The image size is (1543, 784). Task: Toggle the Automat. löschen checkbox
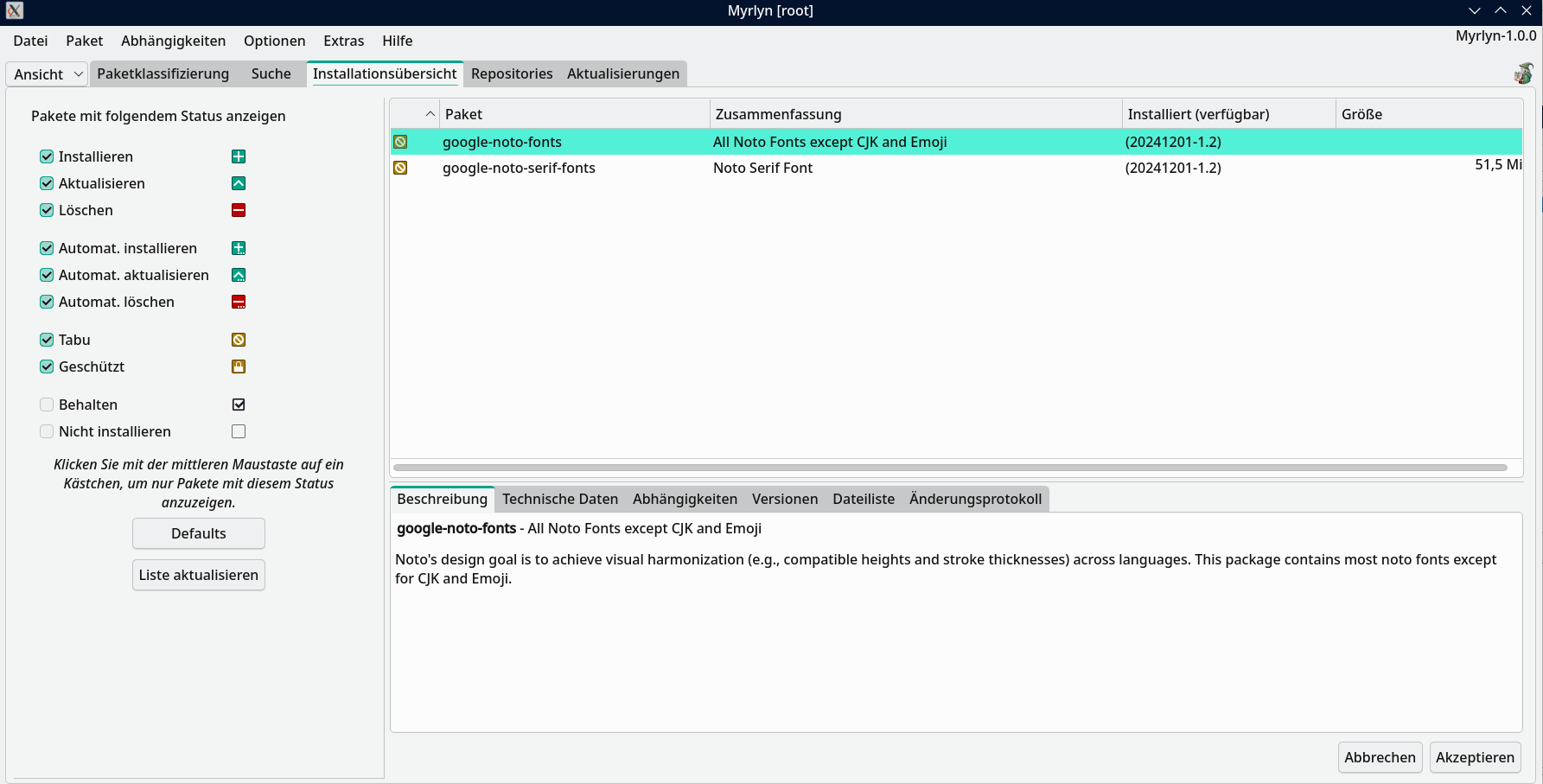pyautogui.click(x=47, y=302)
